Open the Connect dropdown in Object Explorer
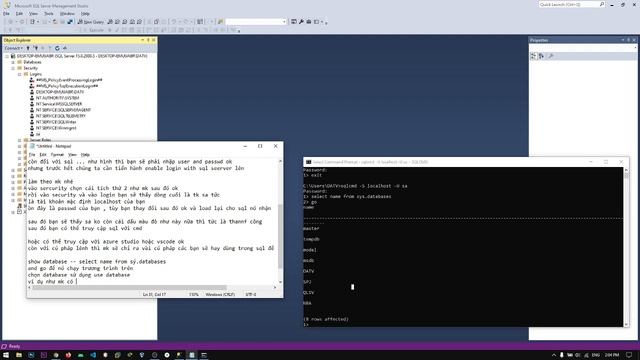 [x=13, y=48]
